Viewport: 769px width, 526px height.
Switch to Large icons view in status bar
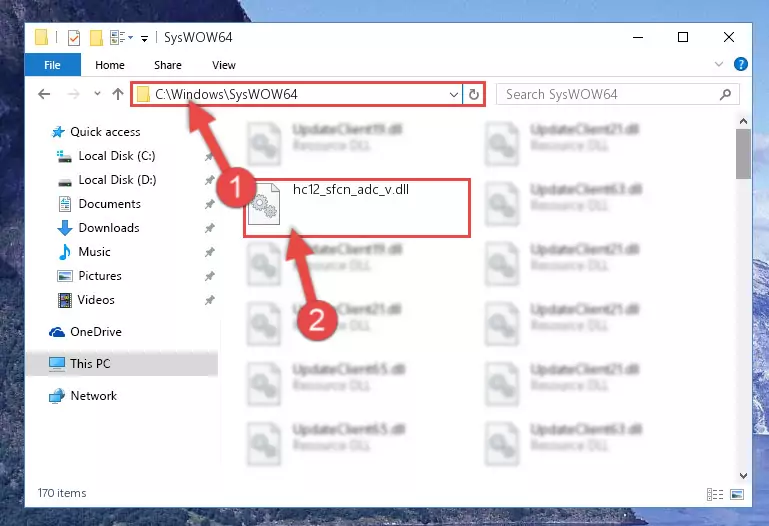737,494
